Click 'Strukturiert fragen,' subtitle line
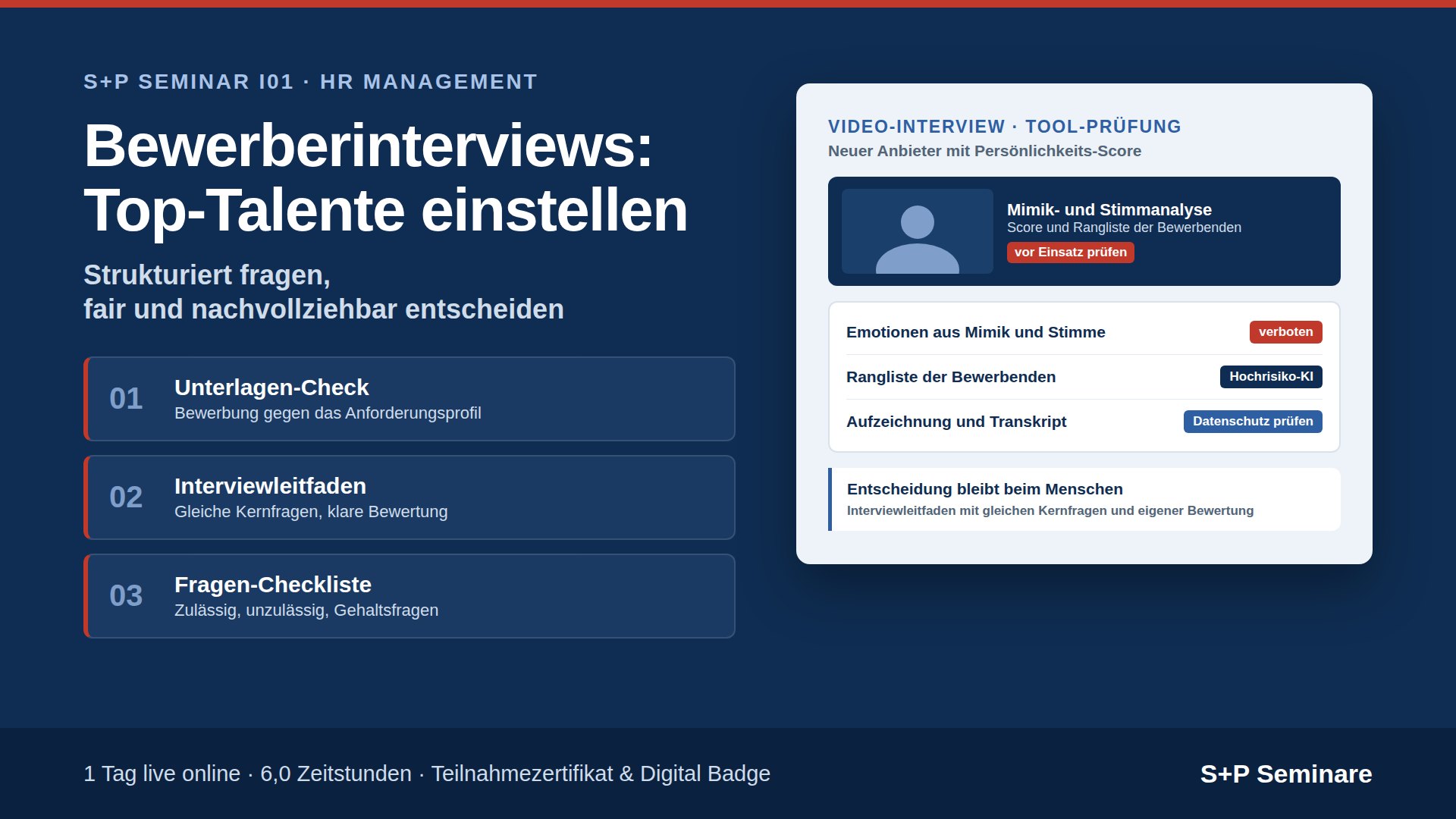1456x819 pixels. [x=207, y=275]
